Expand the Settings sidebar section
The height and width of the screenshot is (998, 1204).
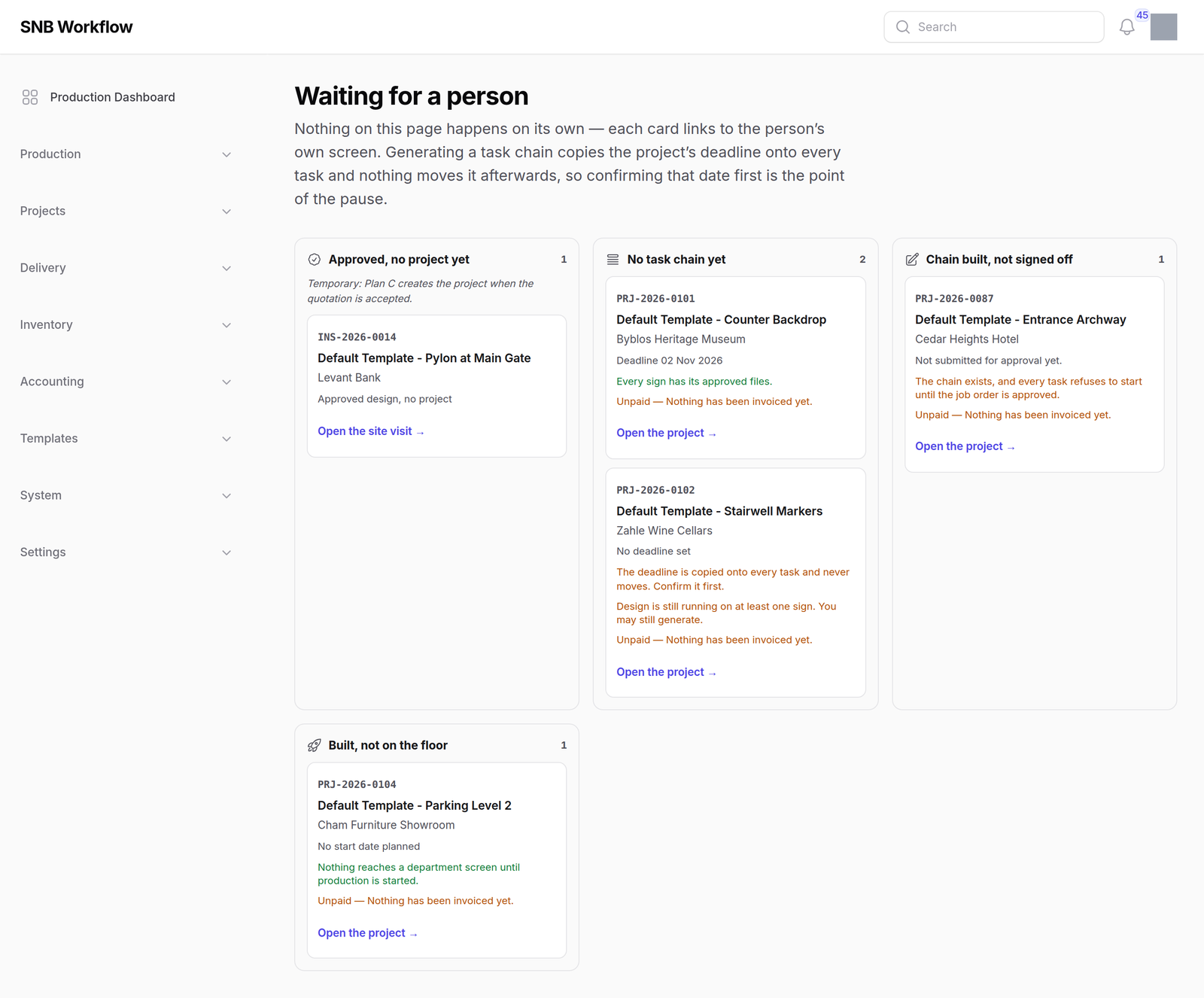pyautogui.click(x=126, y=552)
